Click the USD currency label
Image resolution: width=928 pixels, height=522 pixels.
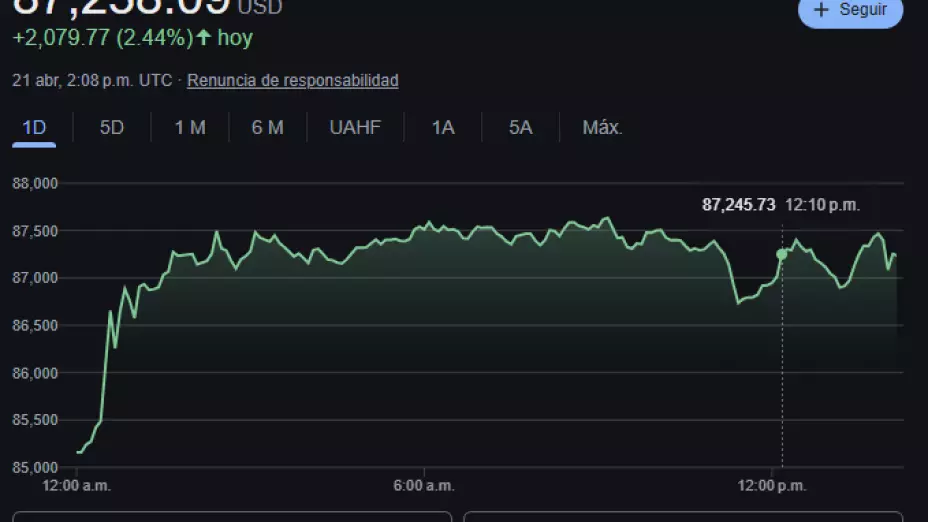point(260,8)
